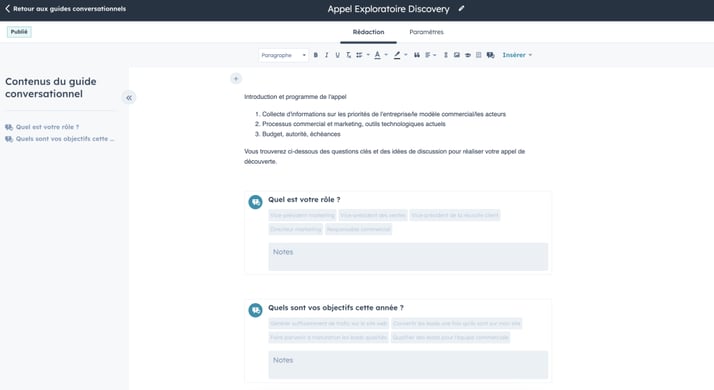Insert a blockquote with the quote icon
This screenshot has width=714, height=390.
[417, 55]
